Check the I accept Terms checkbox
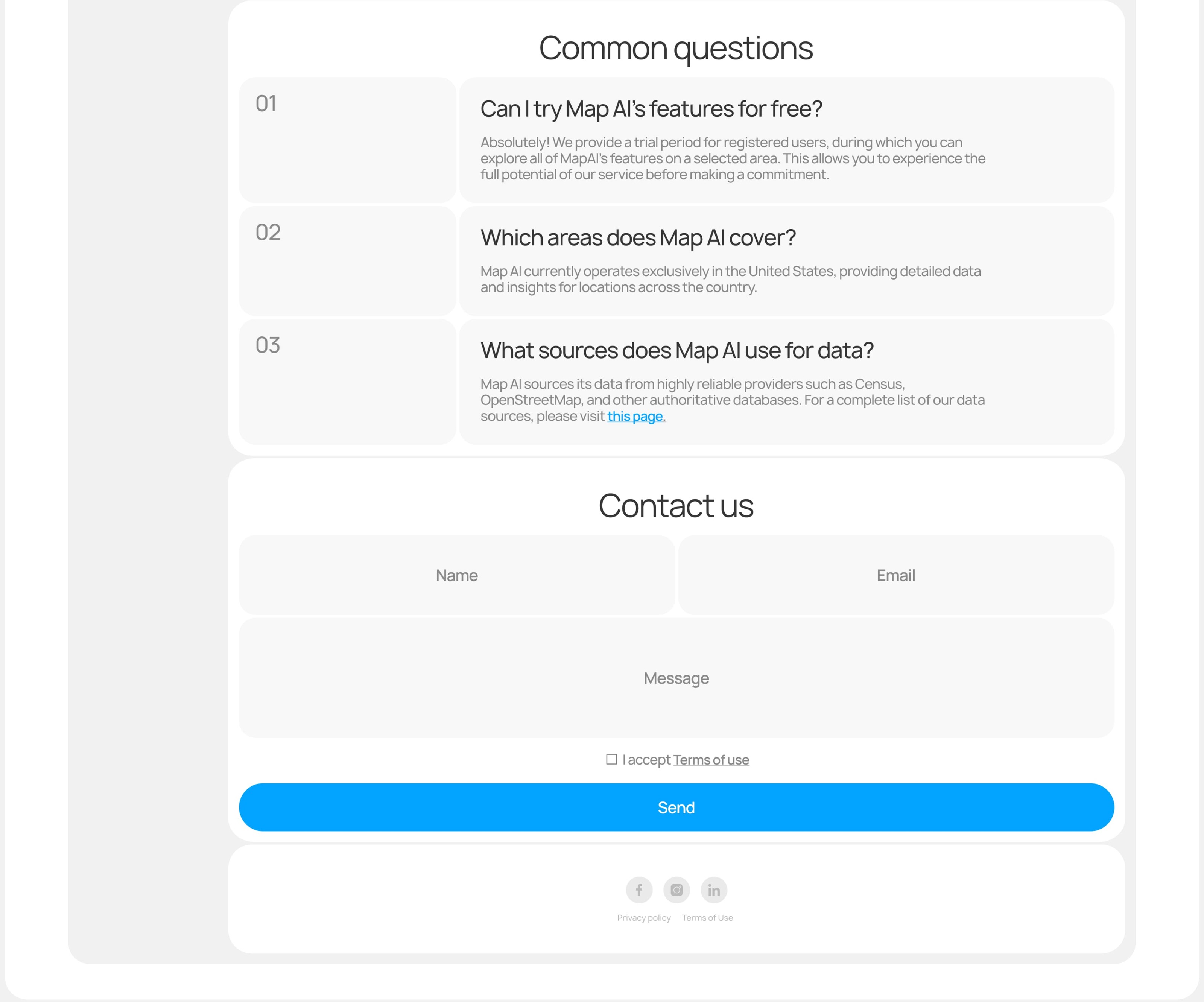This screenshot has width=1204, height=1002. (612, 760)
